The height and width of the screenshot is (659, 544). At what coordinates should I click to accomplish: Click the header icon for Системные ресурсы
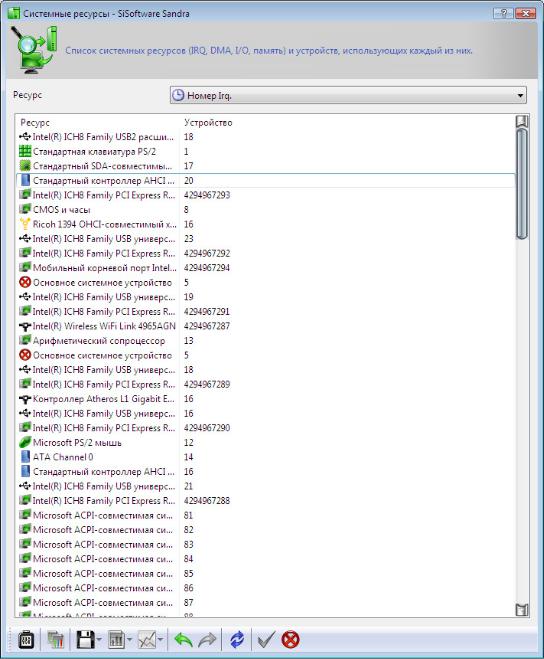34,50
